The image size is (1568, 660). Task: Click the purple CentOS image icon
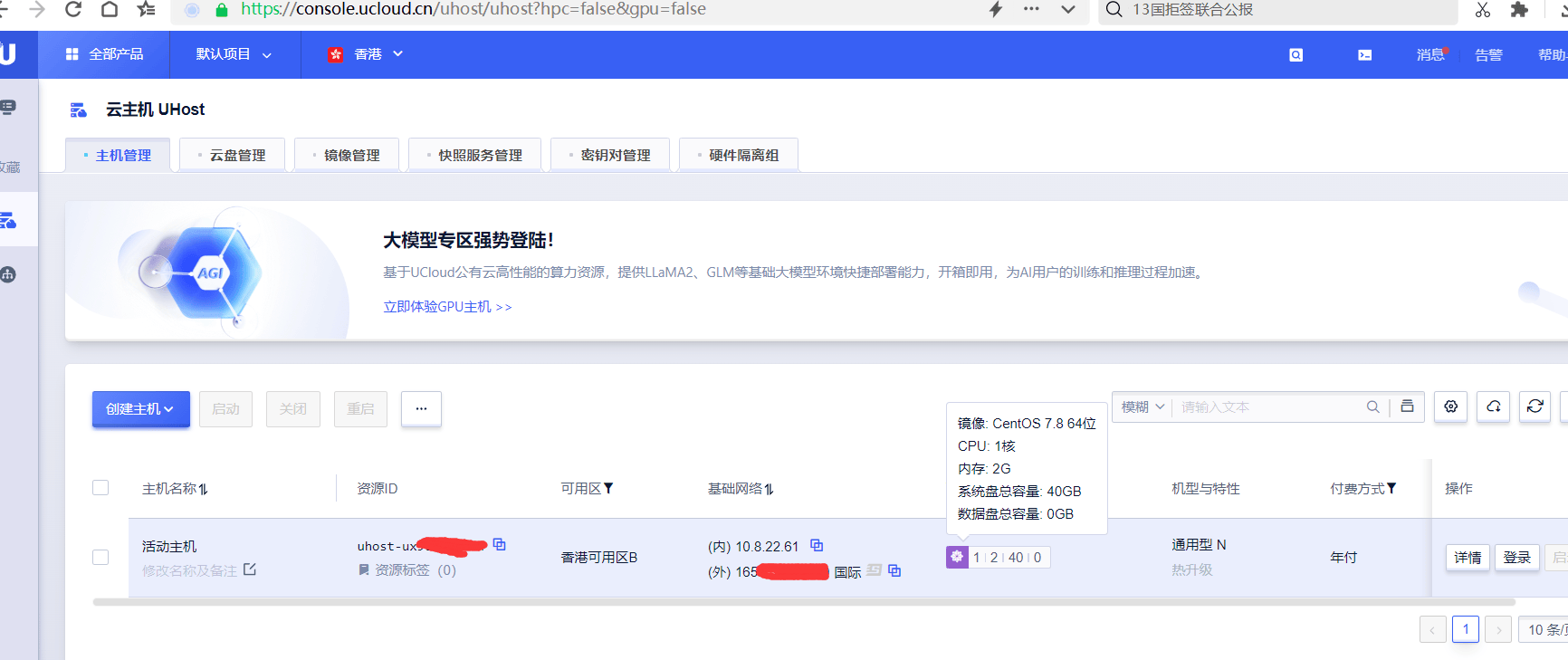957,557
